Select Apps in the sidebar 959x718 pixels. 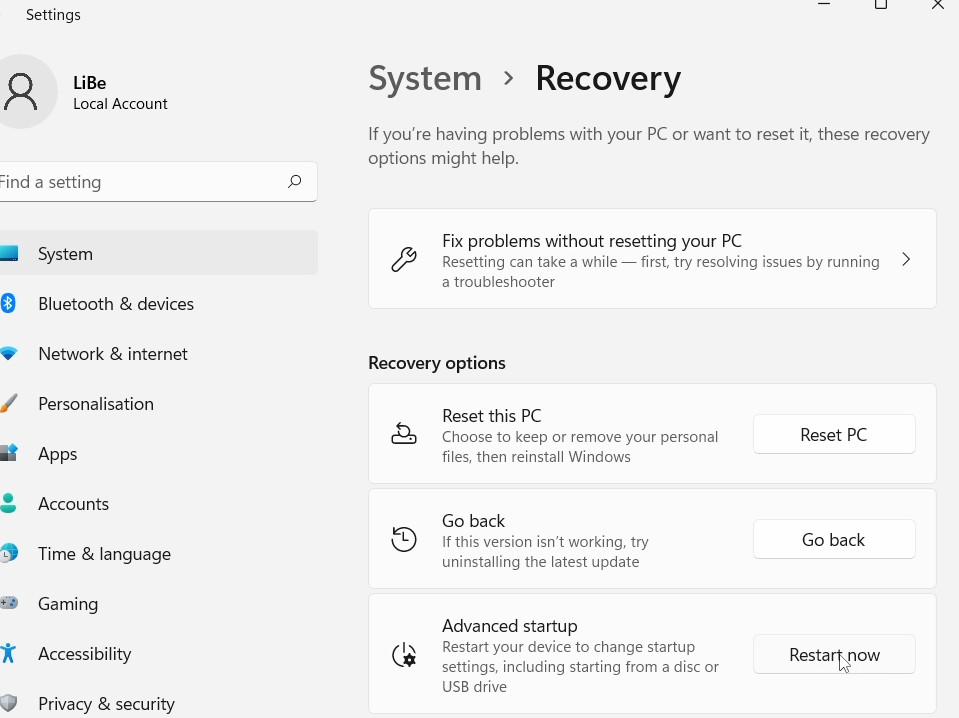pos(58,454)
